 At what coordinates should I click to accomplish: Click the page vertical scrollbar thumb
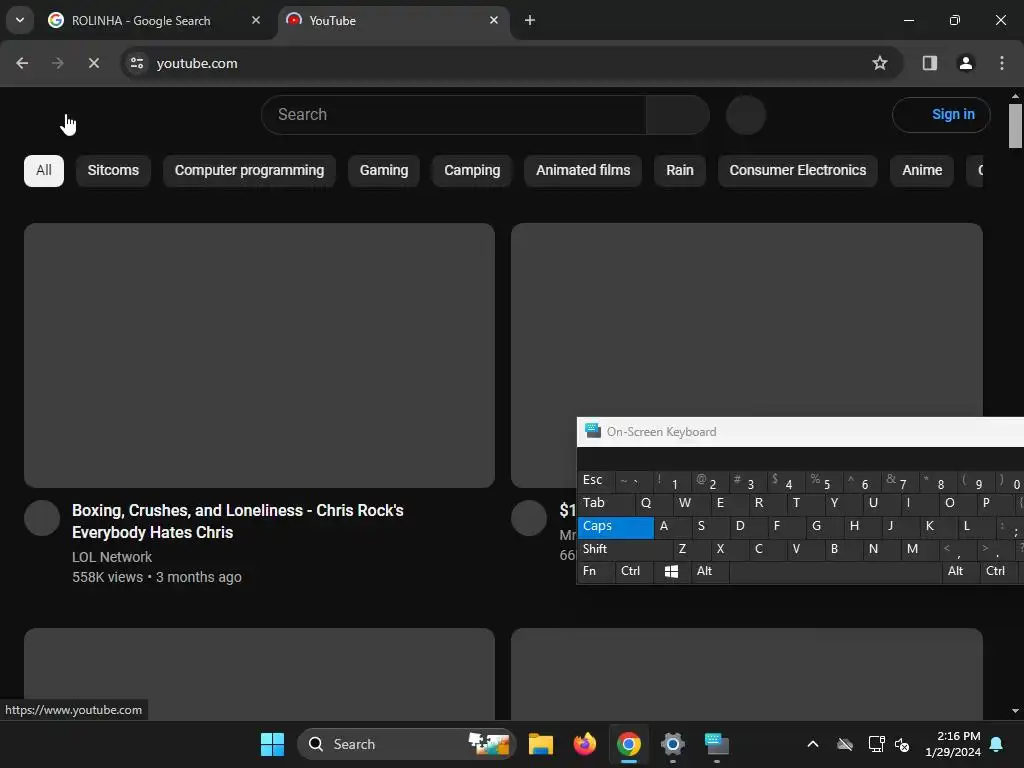tap(1015, 126)
